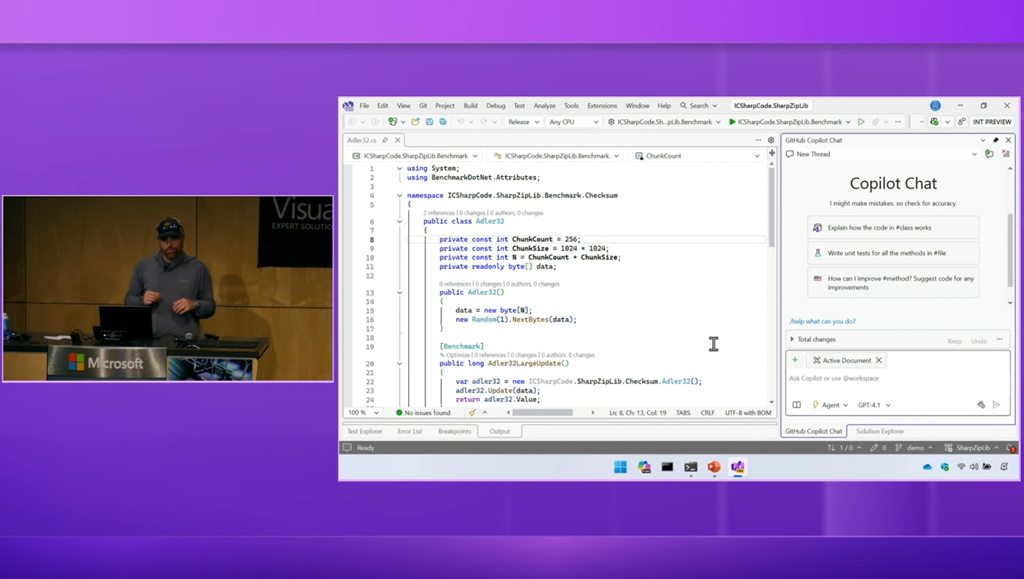Expand the Total changes section
Viewport: 1024px width, 579px height.
[792, 339]
